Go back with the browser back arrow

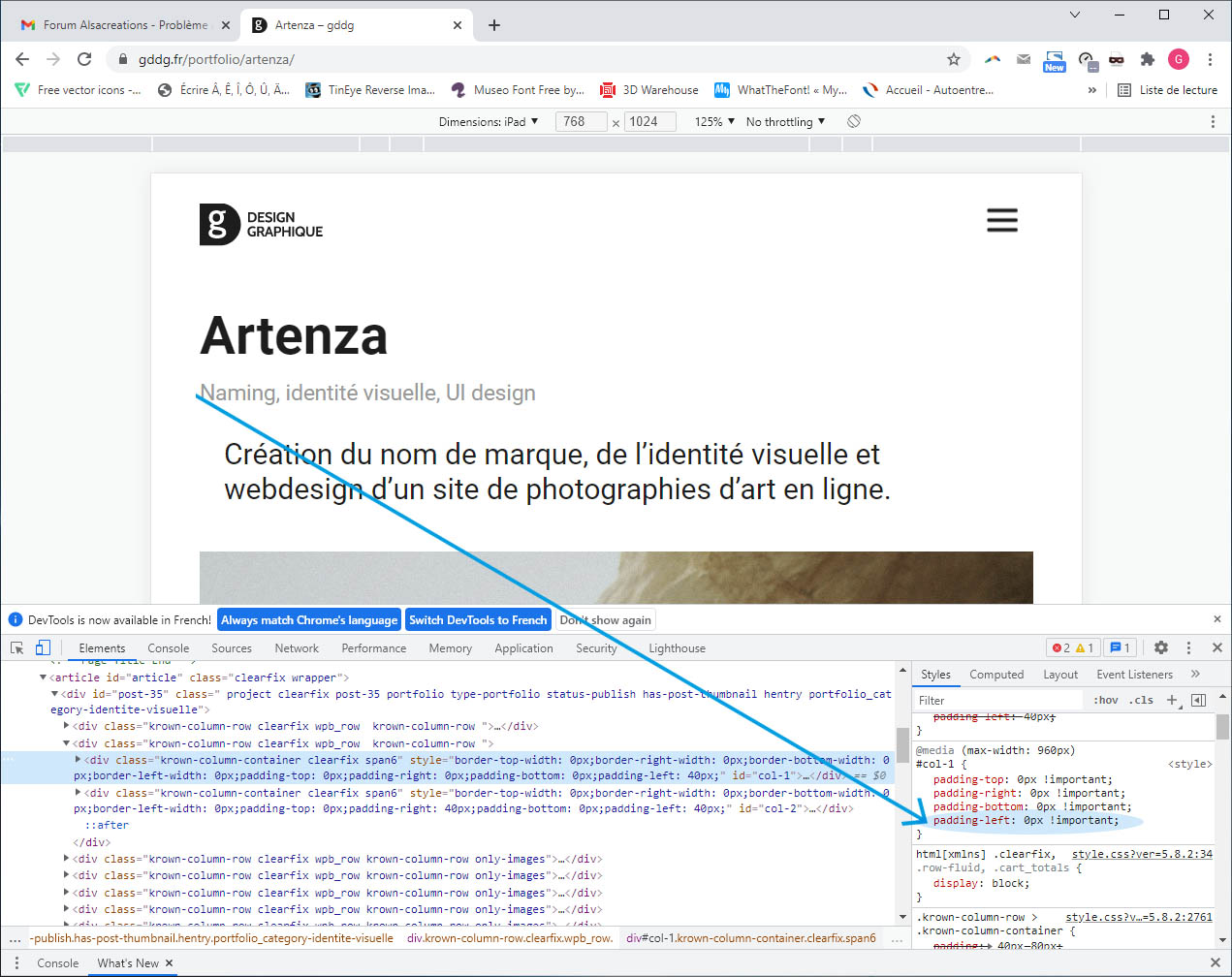(22, 59)
